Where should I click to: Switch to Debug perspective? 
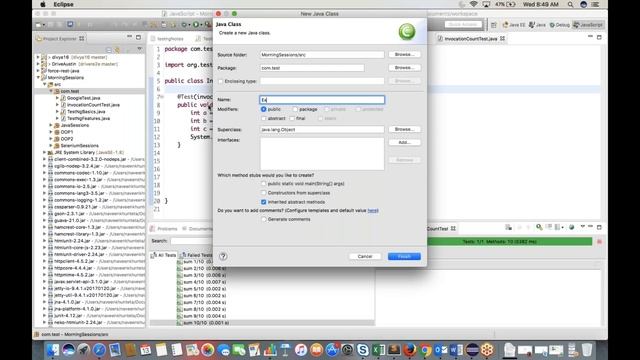(x=559, y=25)
